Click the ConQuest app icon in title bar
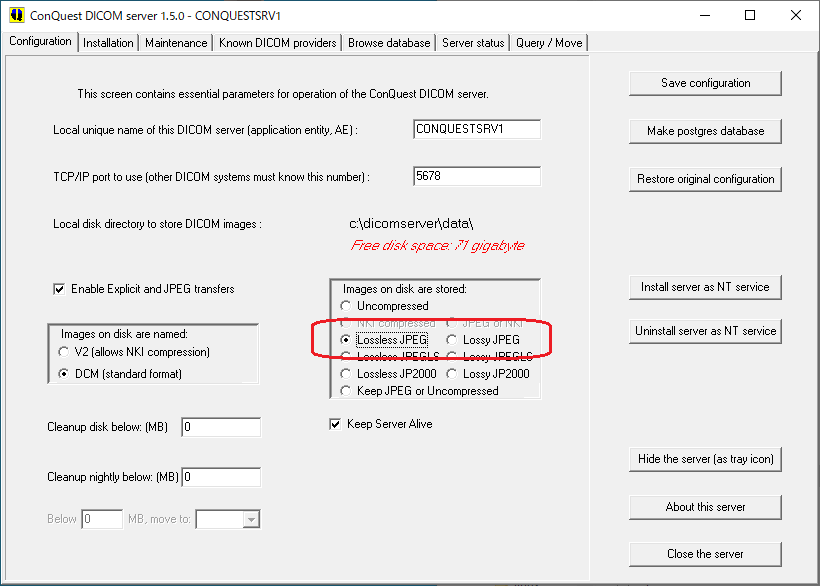 tap(17, 15)
